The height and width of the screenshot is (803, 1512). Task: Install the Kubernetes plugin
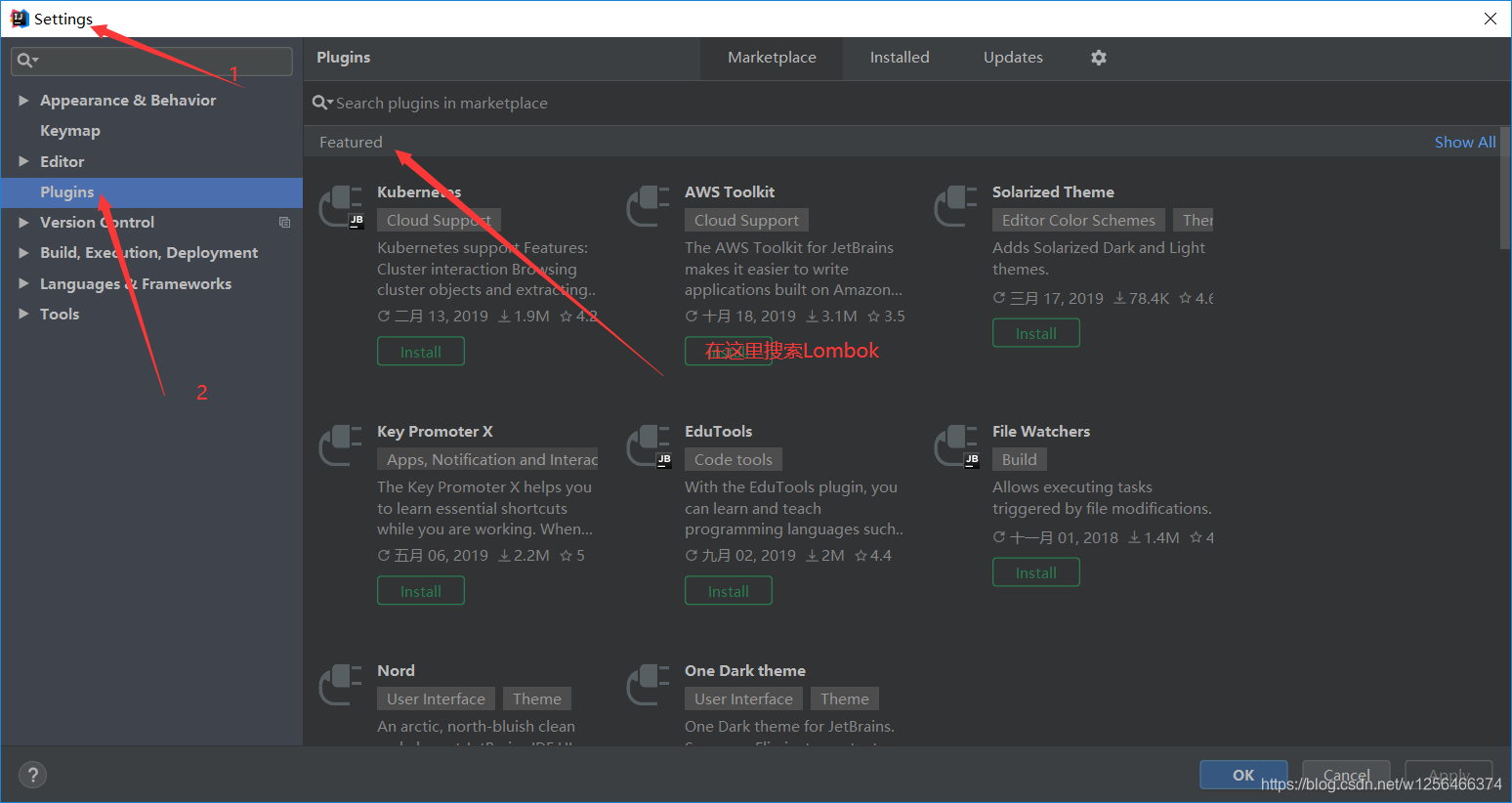421,352
